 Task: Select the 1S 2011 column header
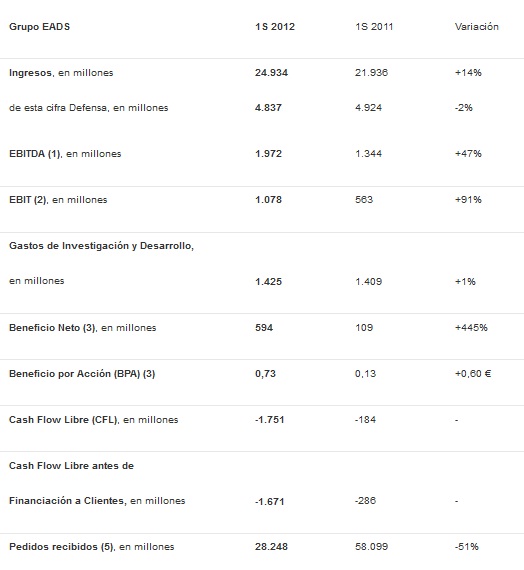(x=374, y=27)
